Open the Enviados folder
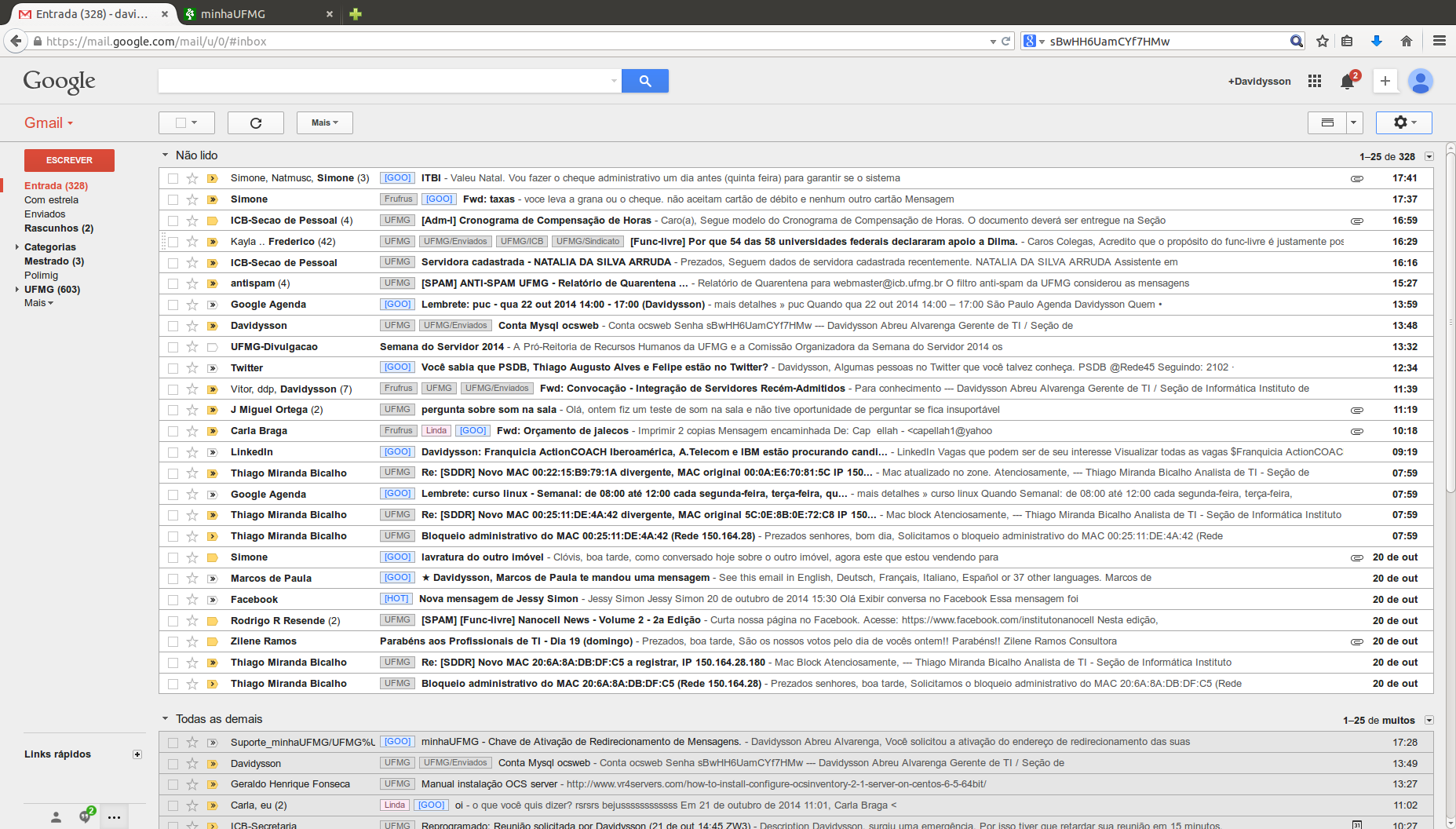The image size is (1456, 829). [45, 214]
